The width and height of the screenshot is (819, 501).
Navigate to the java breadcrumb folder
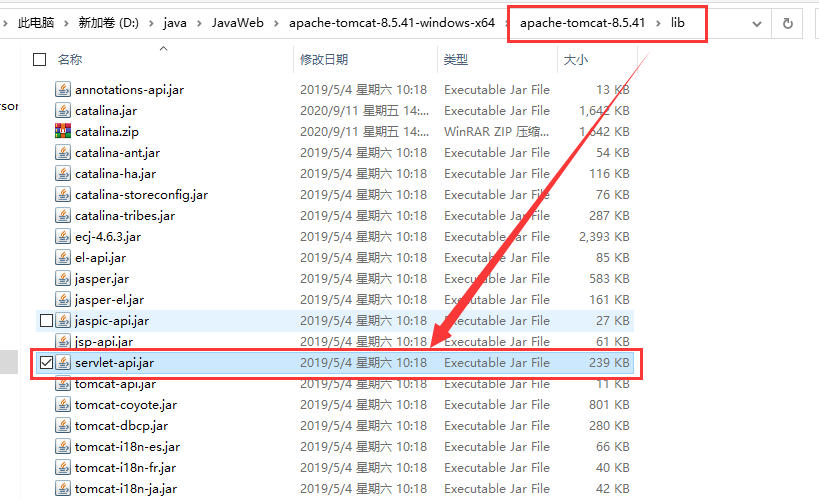[x=175, y=23]
